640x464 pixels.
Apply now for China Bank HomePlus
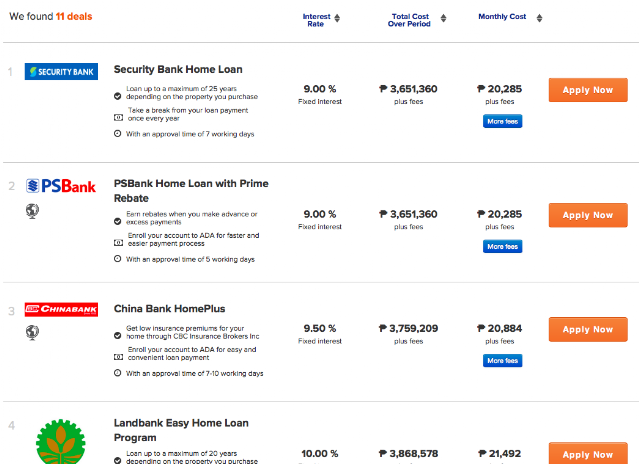(588, 329)
